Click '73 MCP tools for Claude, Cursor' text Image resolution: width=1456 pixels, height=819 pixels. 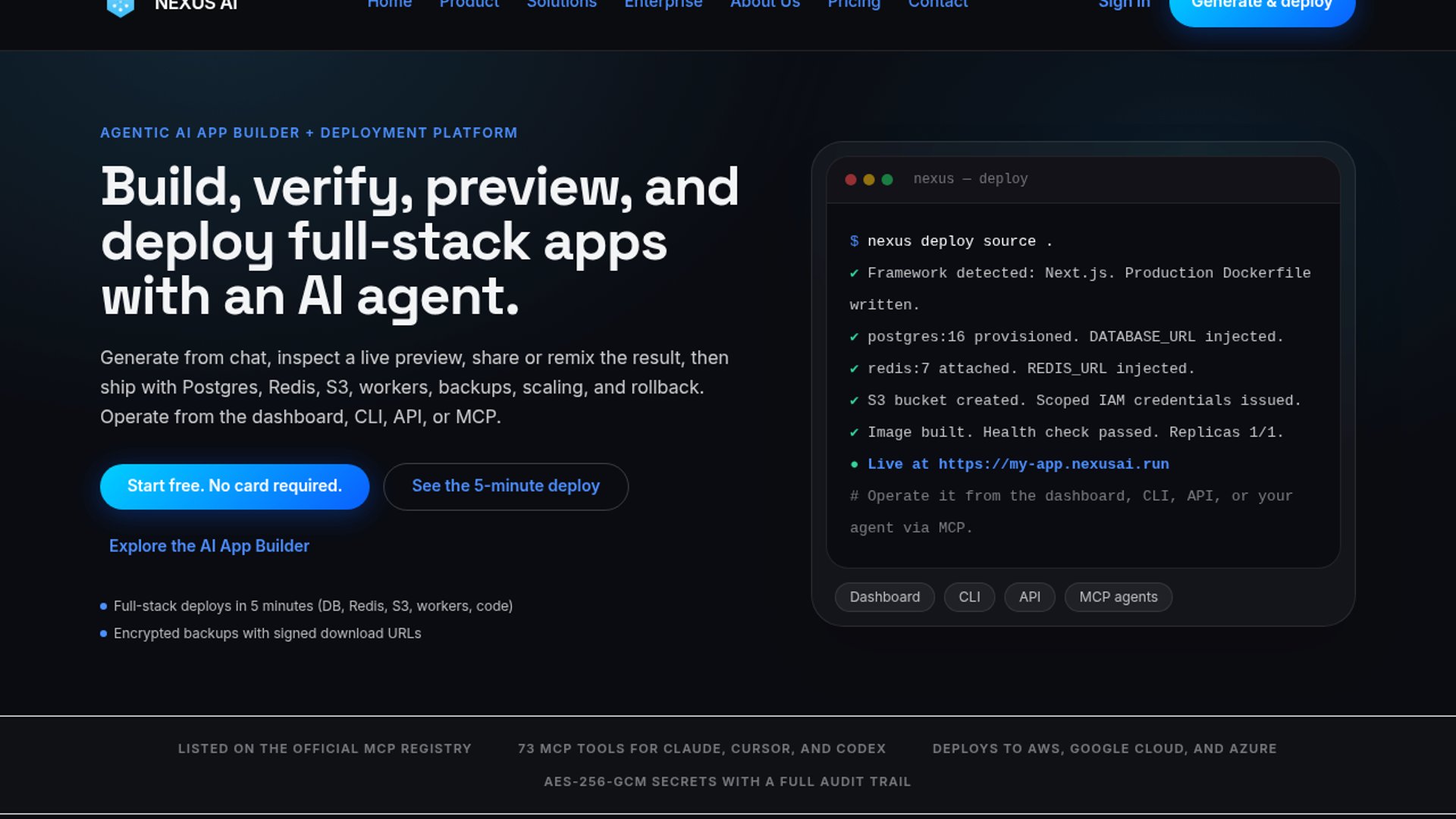point(701,749)
